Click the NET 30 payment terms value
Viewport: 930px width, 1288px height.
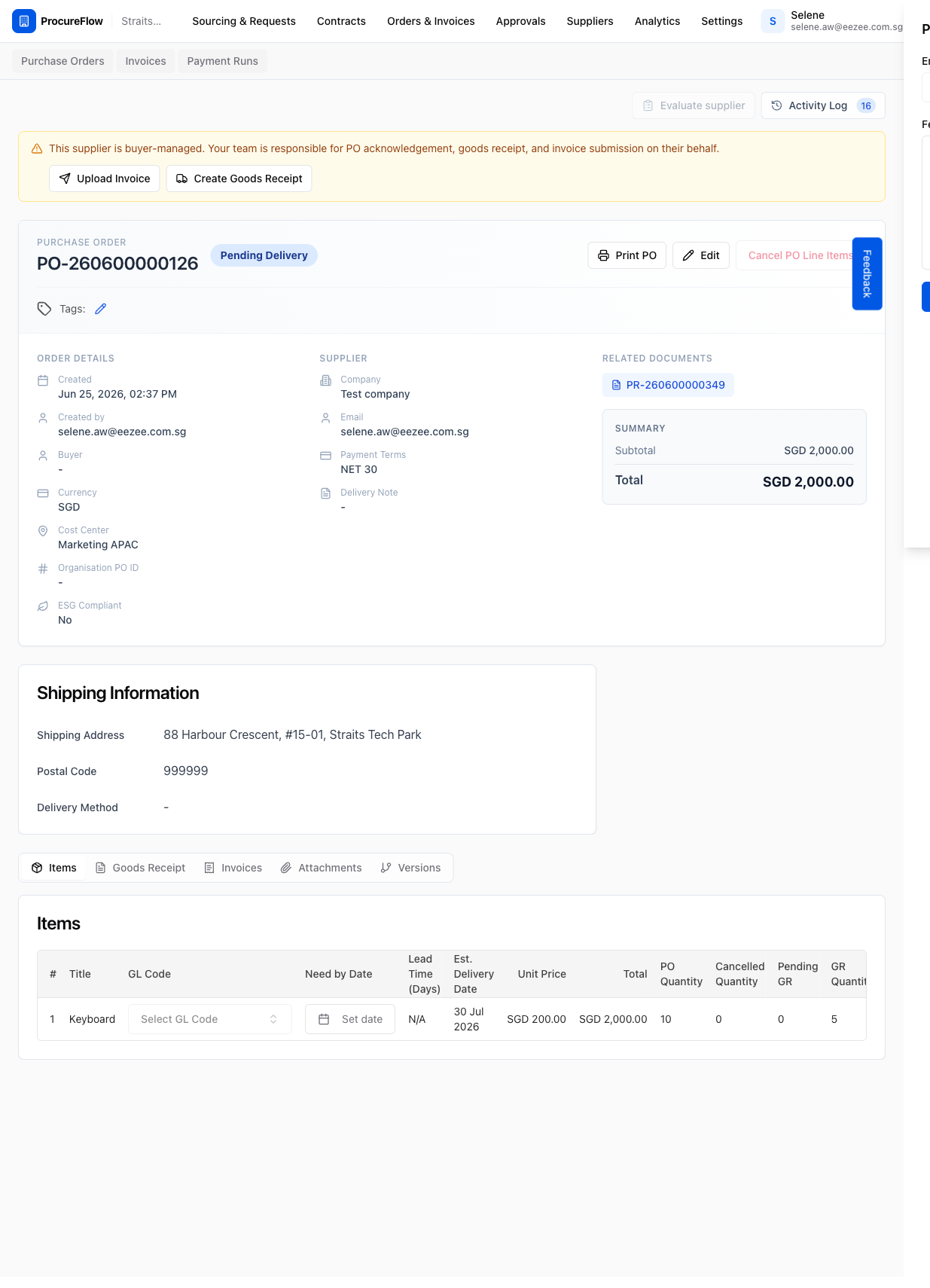[x=359, y=469]
